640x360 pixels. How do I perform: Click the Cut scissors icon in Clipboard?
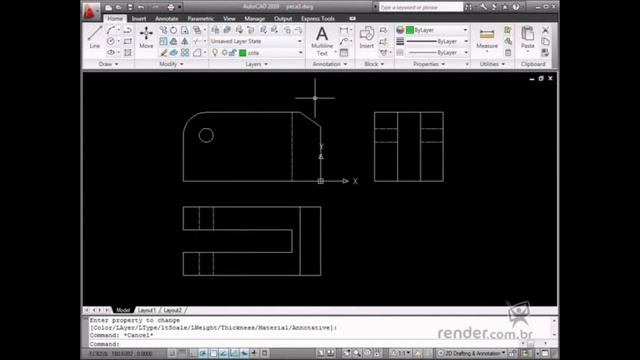click(x=545, y=30)
